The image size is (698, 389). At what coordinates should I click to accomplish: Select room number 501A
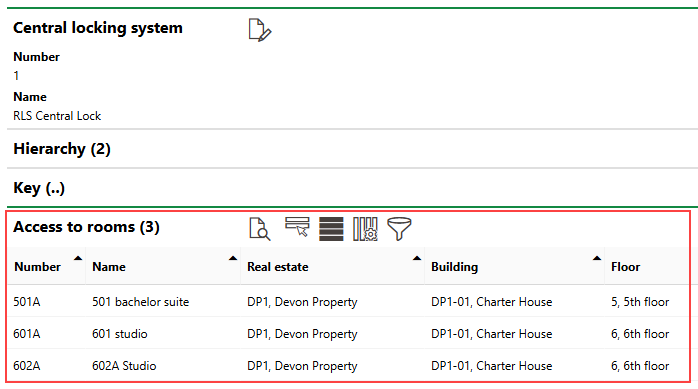point(27,302)
